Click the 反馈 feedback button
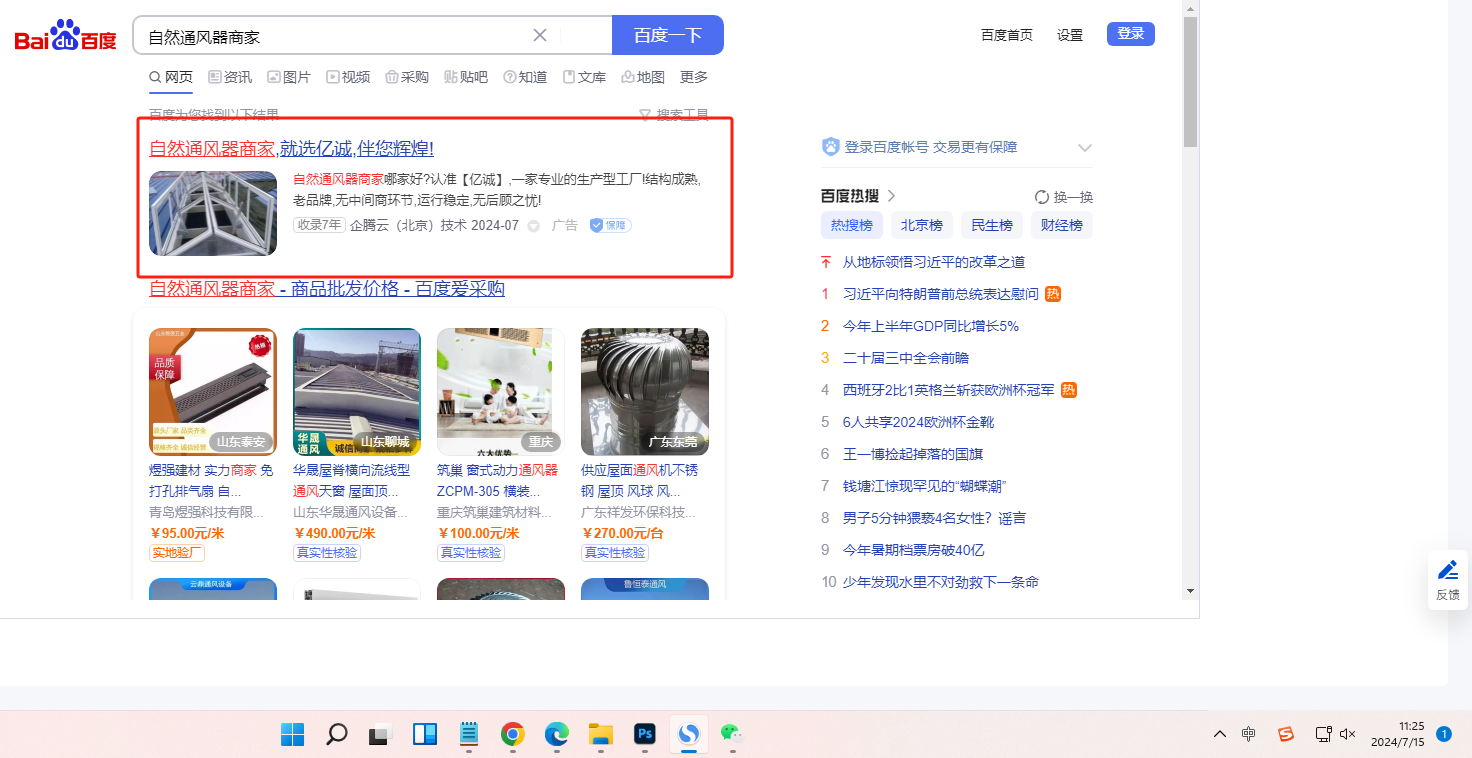The width and height of the screenshot is (1472, 758). pos(1447,580)
